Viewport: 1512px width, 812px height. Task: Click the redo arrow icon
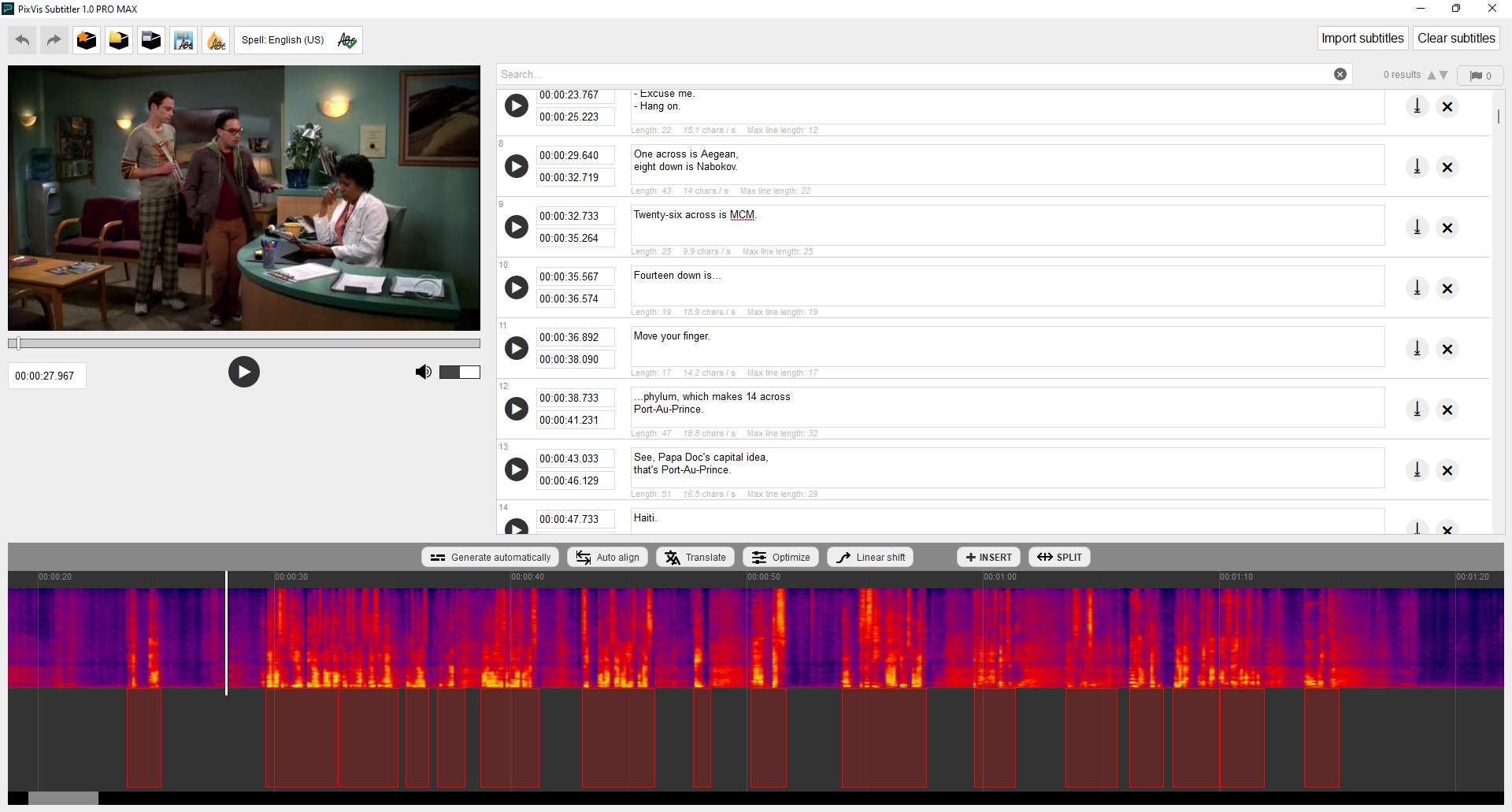coord(54,40)
